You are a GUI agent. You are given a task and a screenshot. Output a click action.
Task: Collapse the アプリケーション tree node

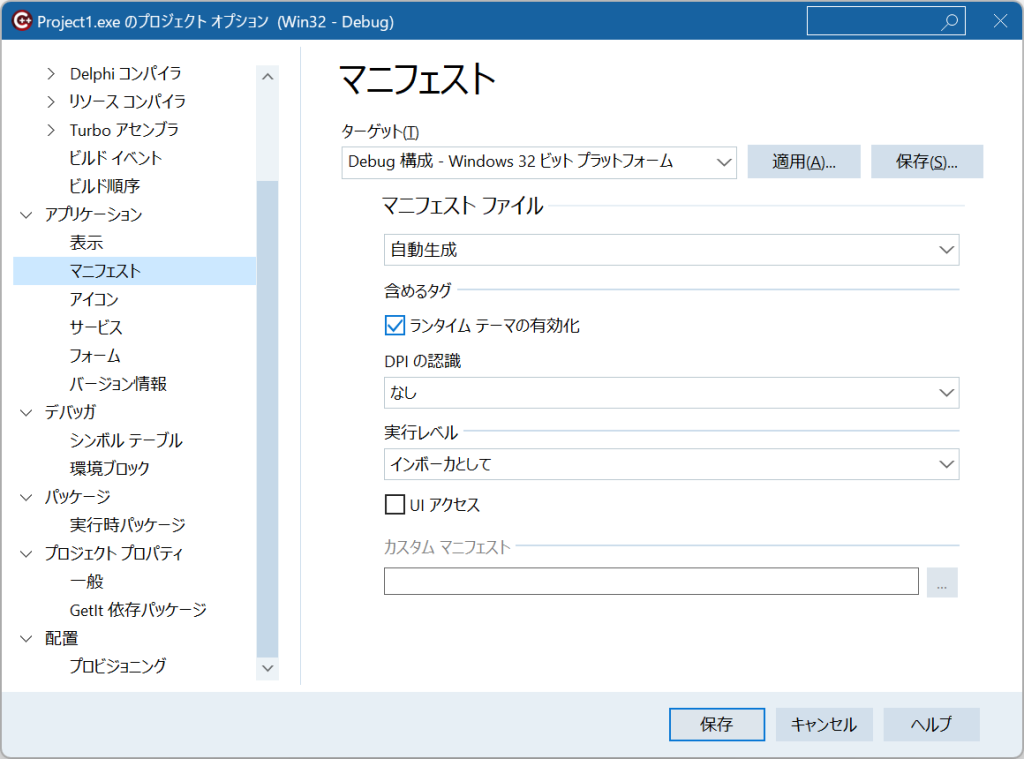click(26, 215)
